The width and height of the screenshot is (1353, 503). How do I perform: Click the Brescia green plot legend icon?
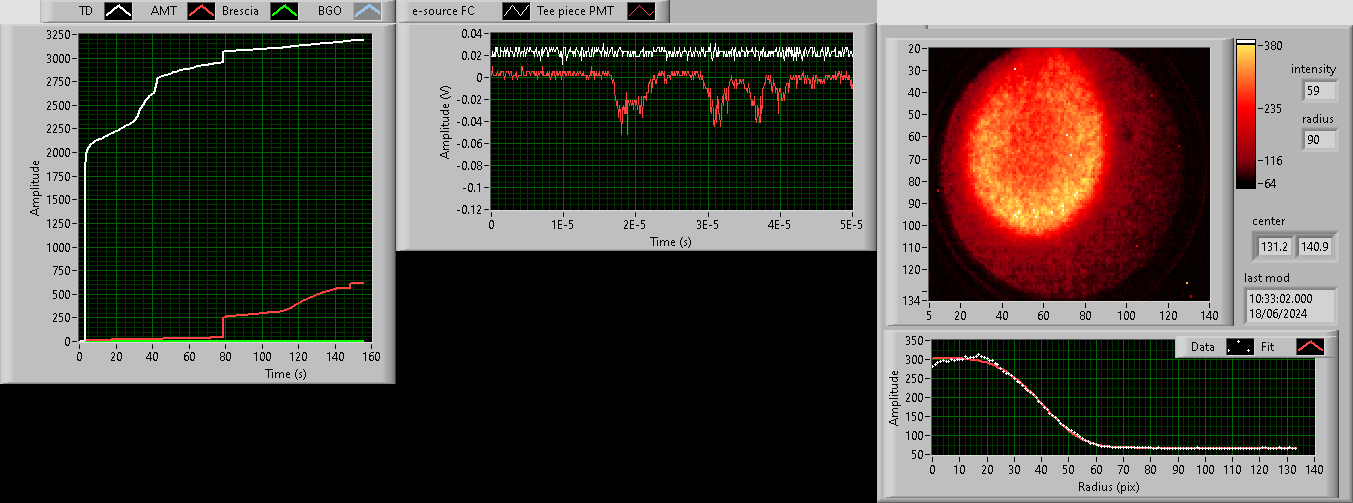(x=286, y=12)
